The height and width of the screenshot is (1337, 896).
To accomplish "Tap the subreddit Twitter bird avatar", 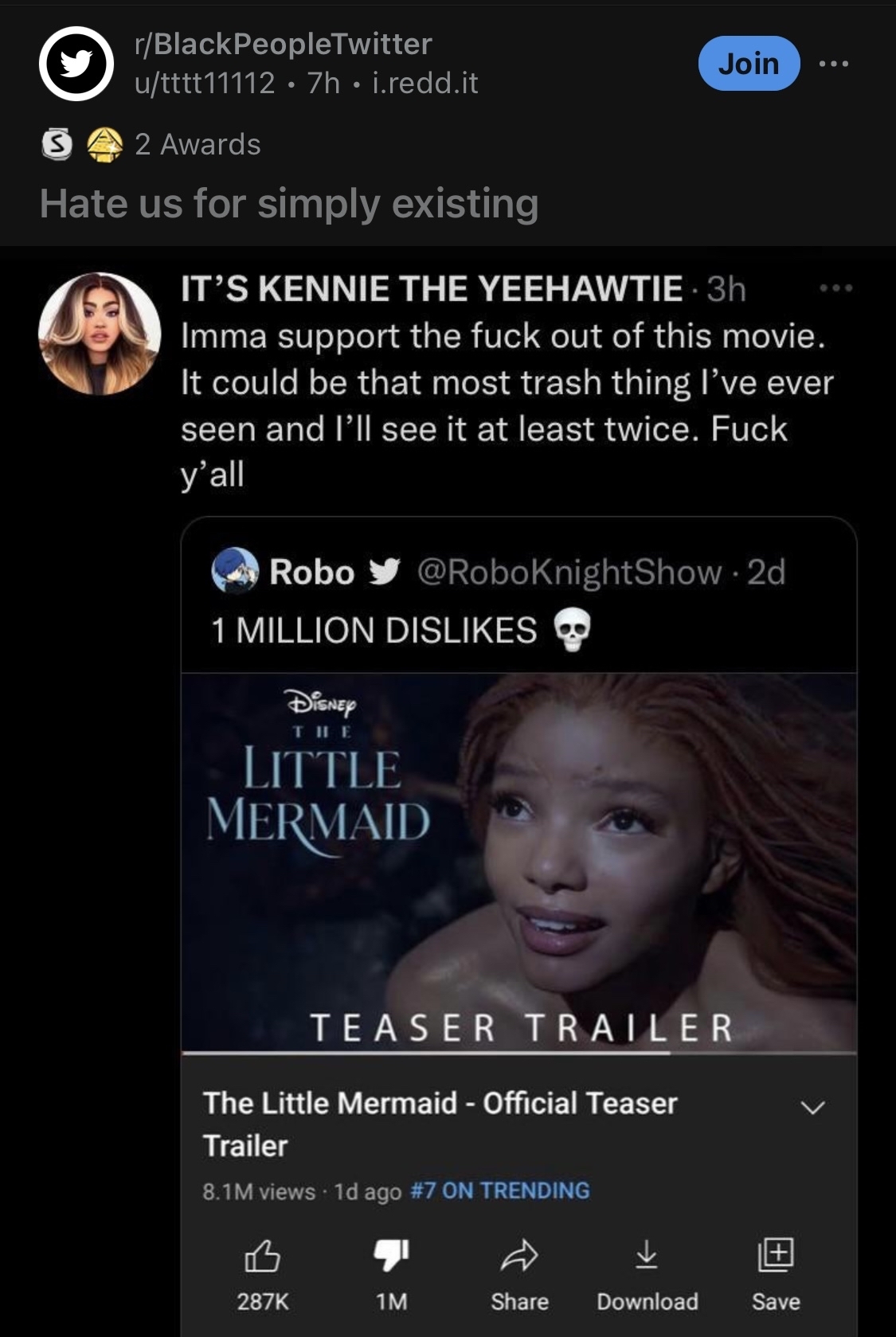I will pyautogui.click(x=76, y=64).
